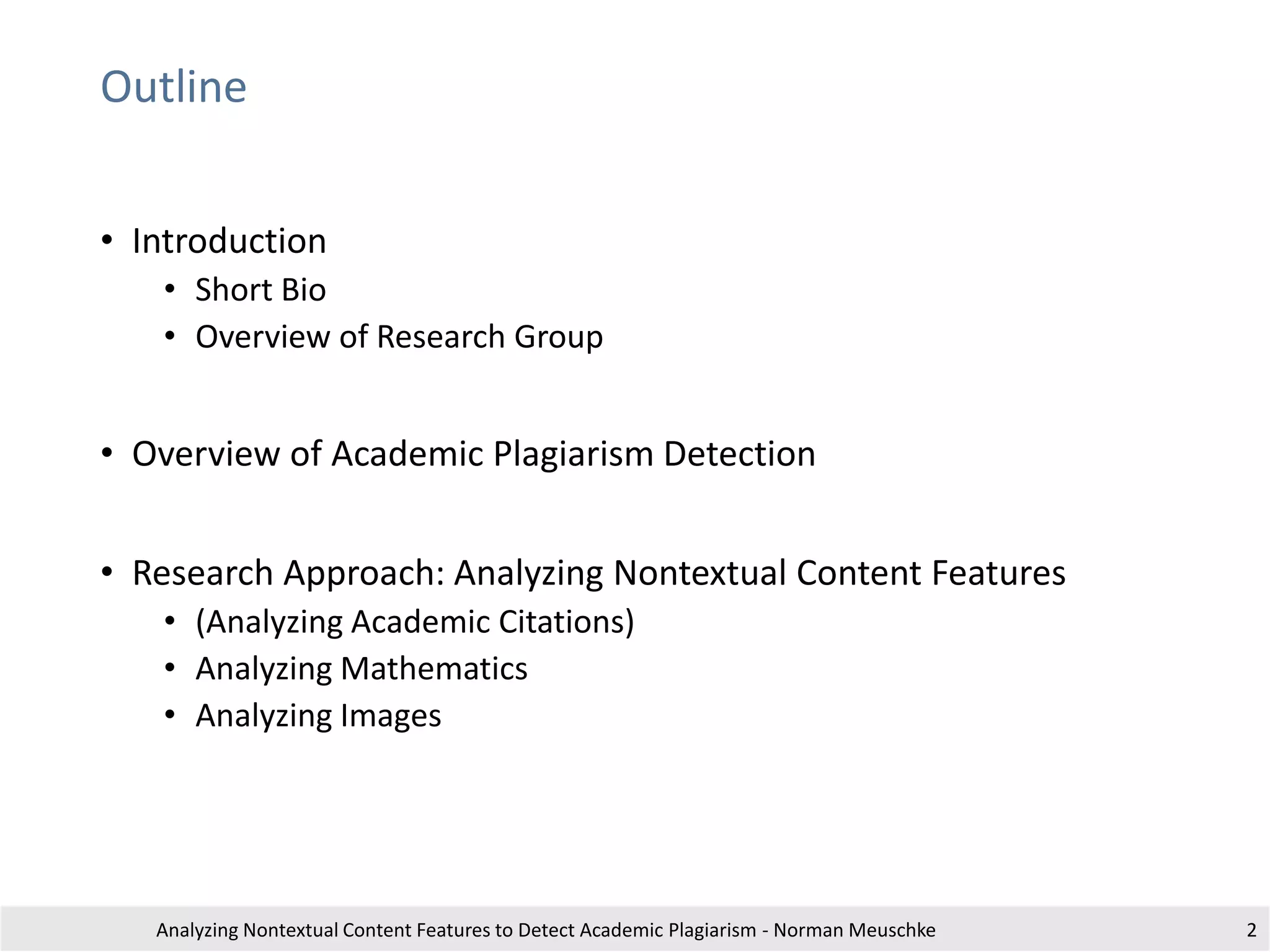Click bullet before Research Approach line

(x=107, y=572)
